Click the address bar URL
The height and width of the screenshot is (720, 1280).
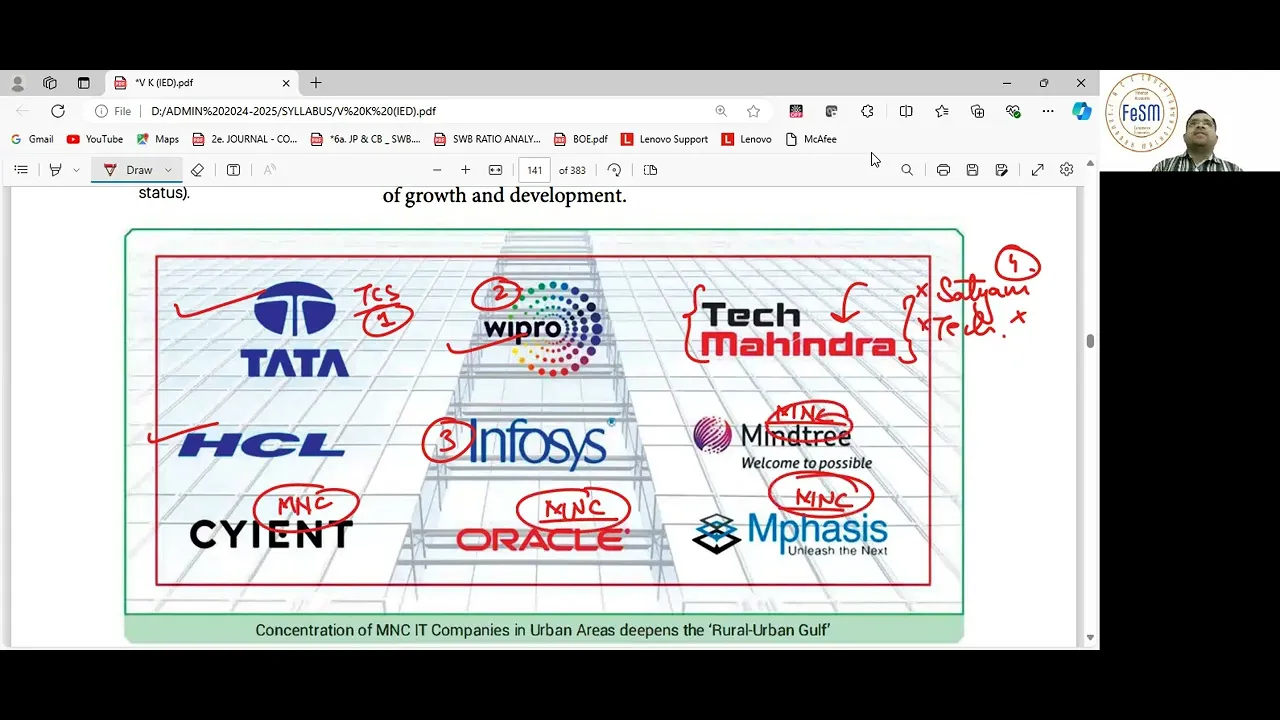(293, 111)
